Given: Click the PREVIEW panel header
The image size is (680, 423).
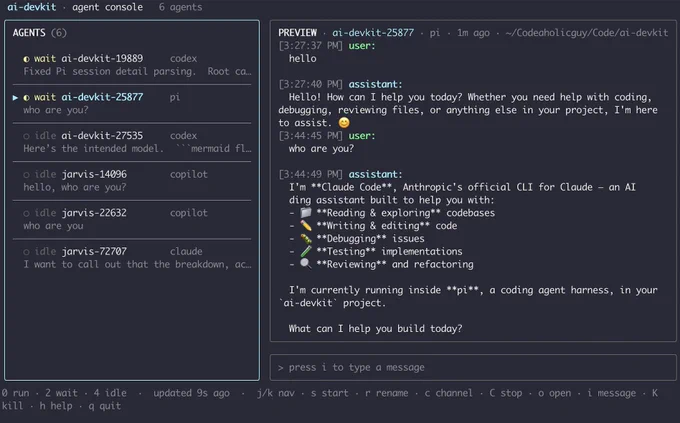Looking at the screenshot, I should 298,33.
